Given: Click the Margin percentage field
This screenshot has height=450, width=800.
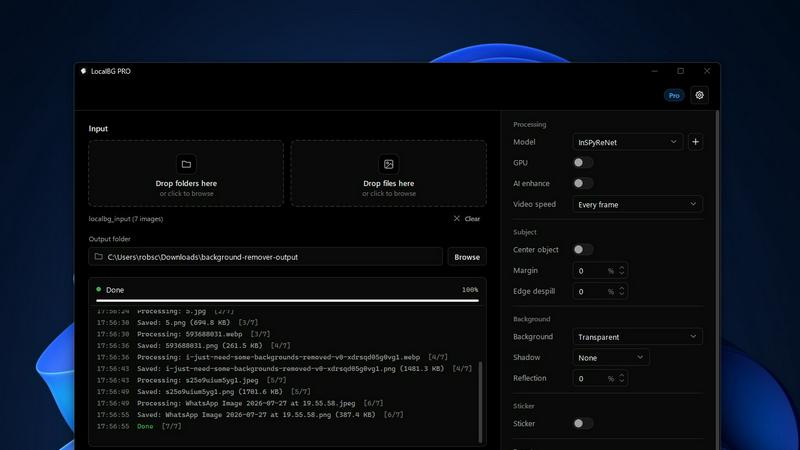Looking at the screenshot, I should click(x=600, y=270).
